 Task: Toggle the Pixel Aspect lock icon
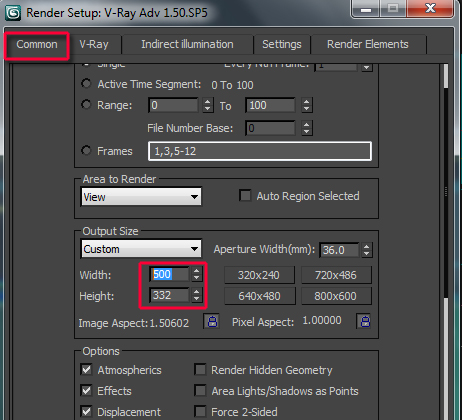(x=364, y=321)
